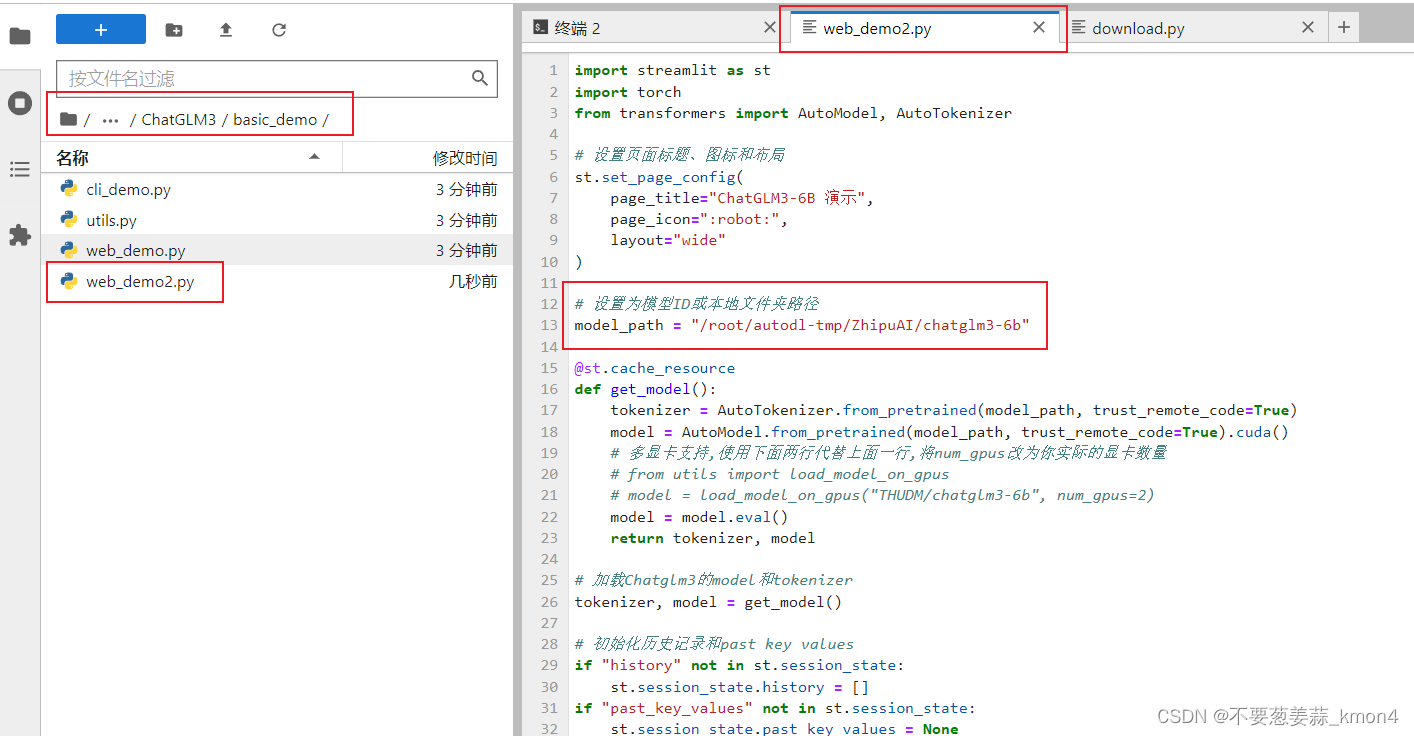Close the 终端 2 tab
The image size is (1414, 736).
769,27
